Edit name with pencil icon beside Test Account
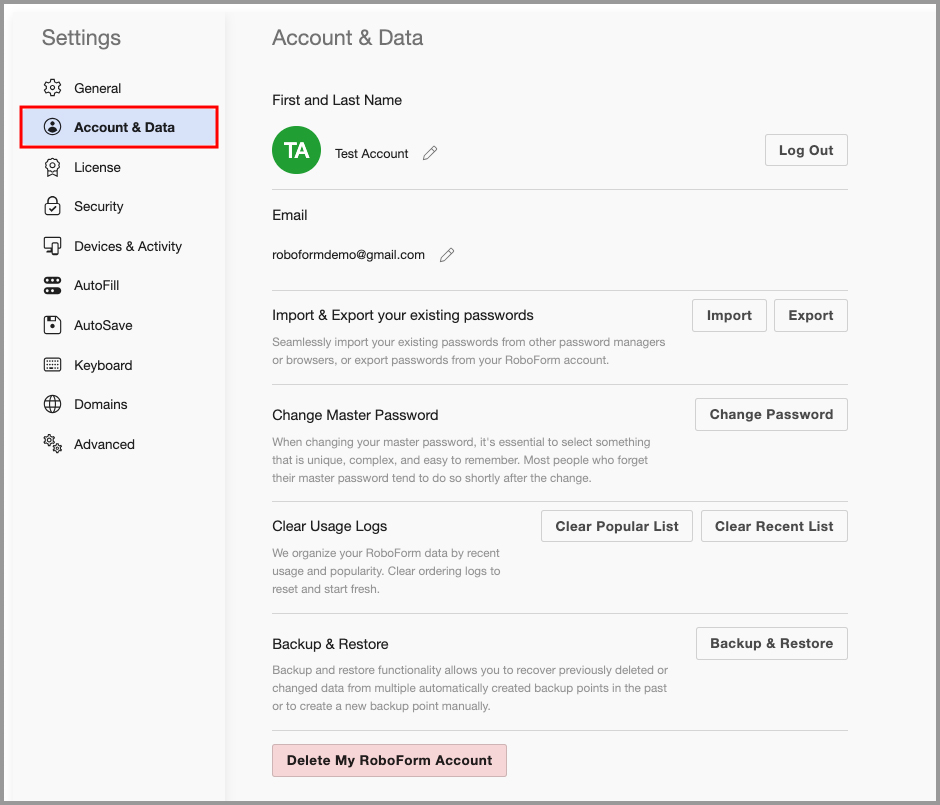 coord(430,153)
